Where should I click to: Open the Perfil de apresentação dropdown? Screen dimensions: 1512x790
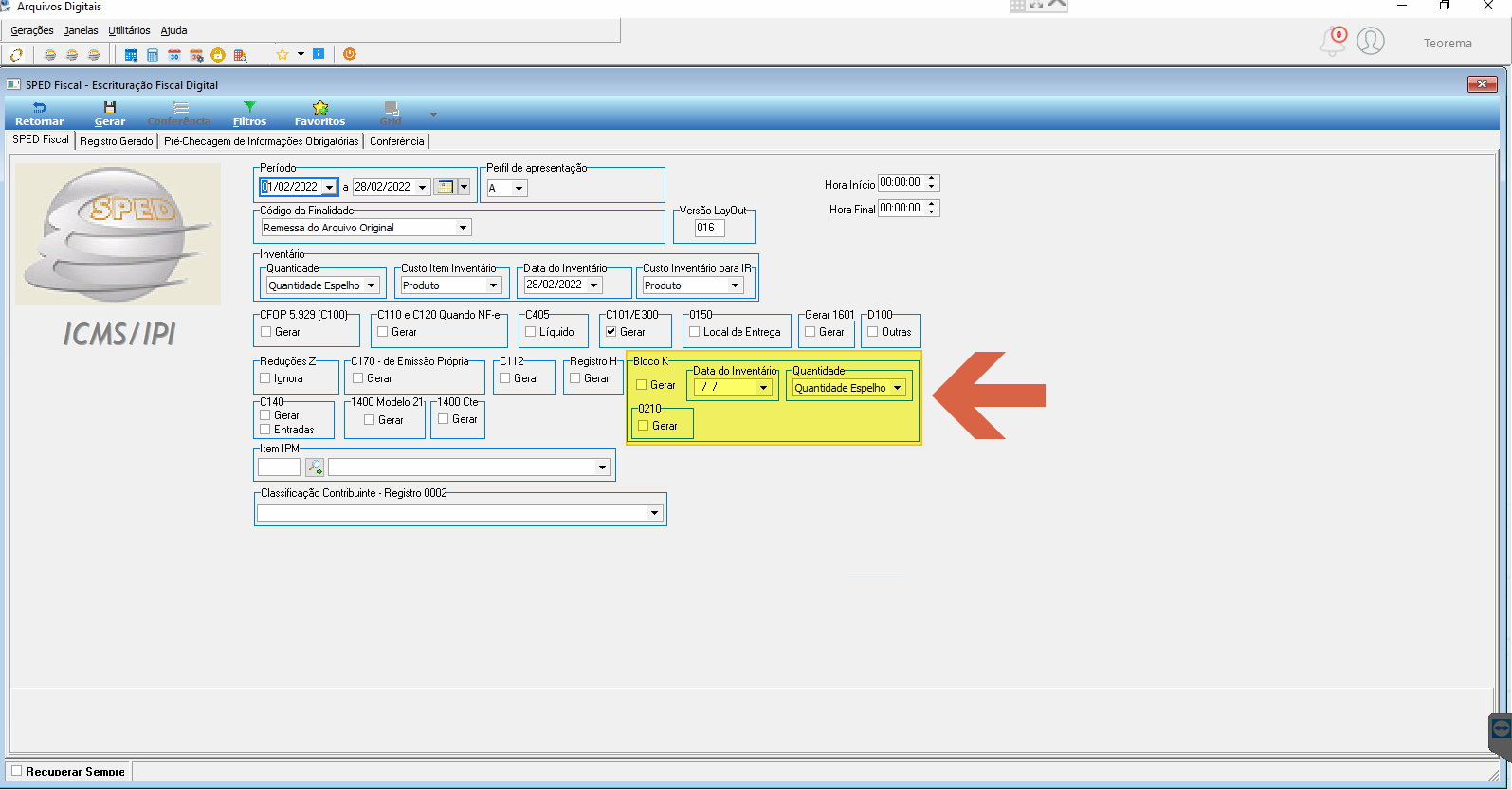click(x=519, y=189)
